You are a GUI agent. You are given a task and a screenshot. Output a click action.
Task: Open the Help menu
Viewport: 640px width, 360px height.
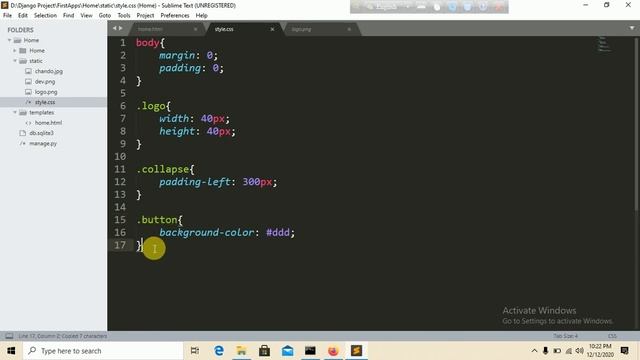pos(202,16)
